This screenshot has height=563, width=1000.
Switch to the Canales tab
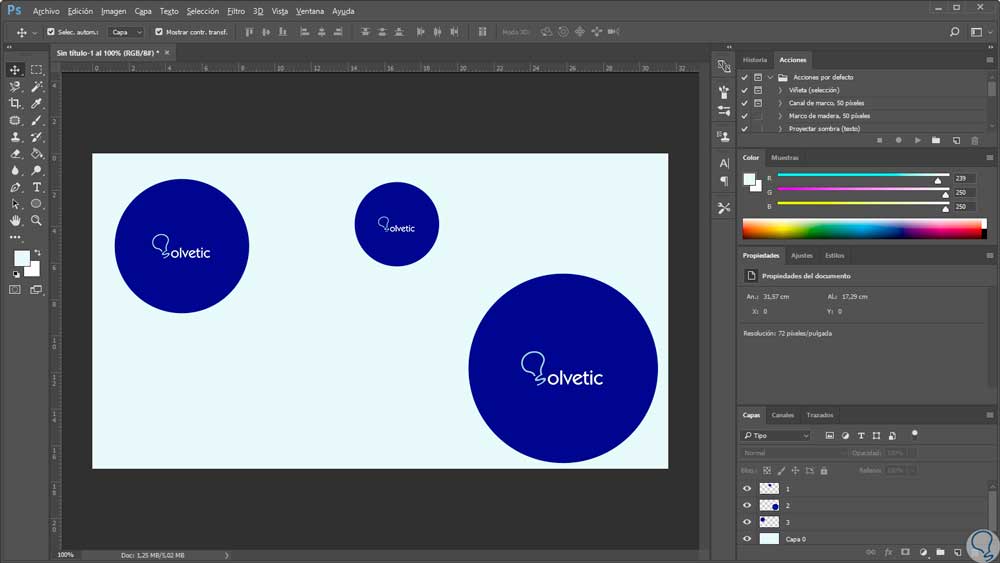(782, 415)
